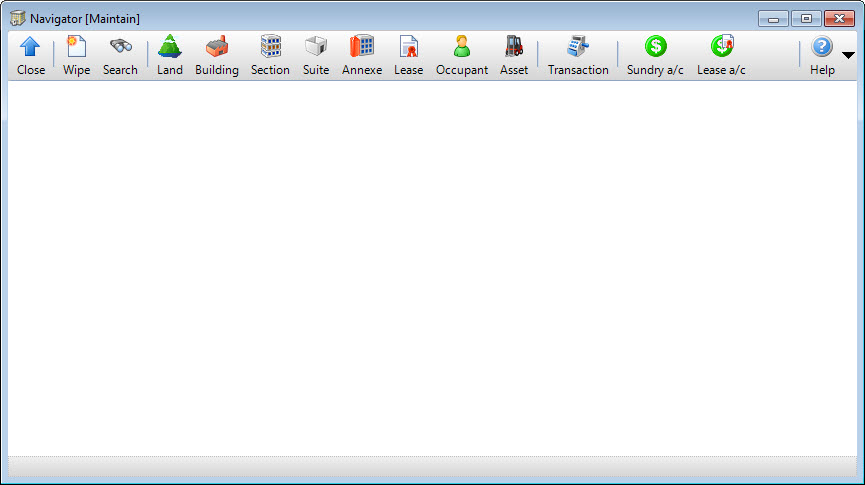Click the Close arrow icon in toolbar
This screenshot has width=865, height=485.
(x=30, y=47)
